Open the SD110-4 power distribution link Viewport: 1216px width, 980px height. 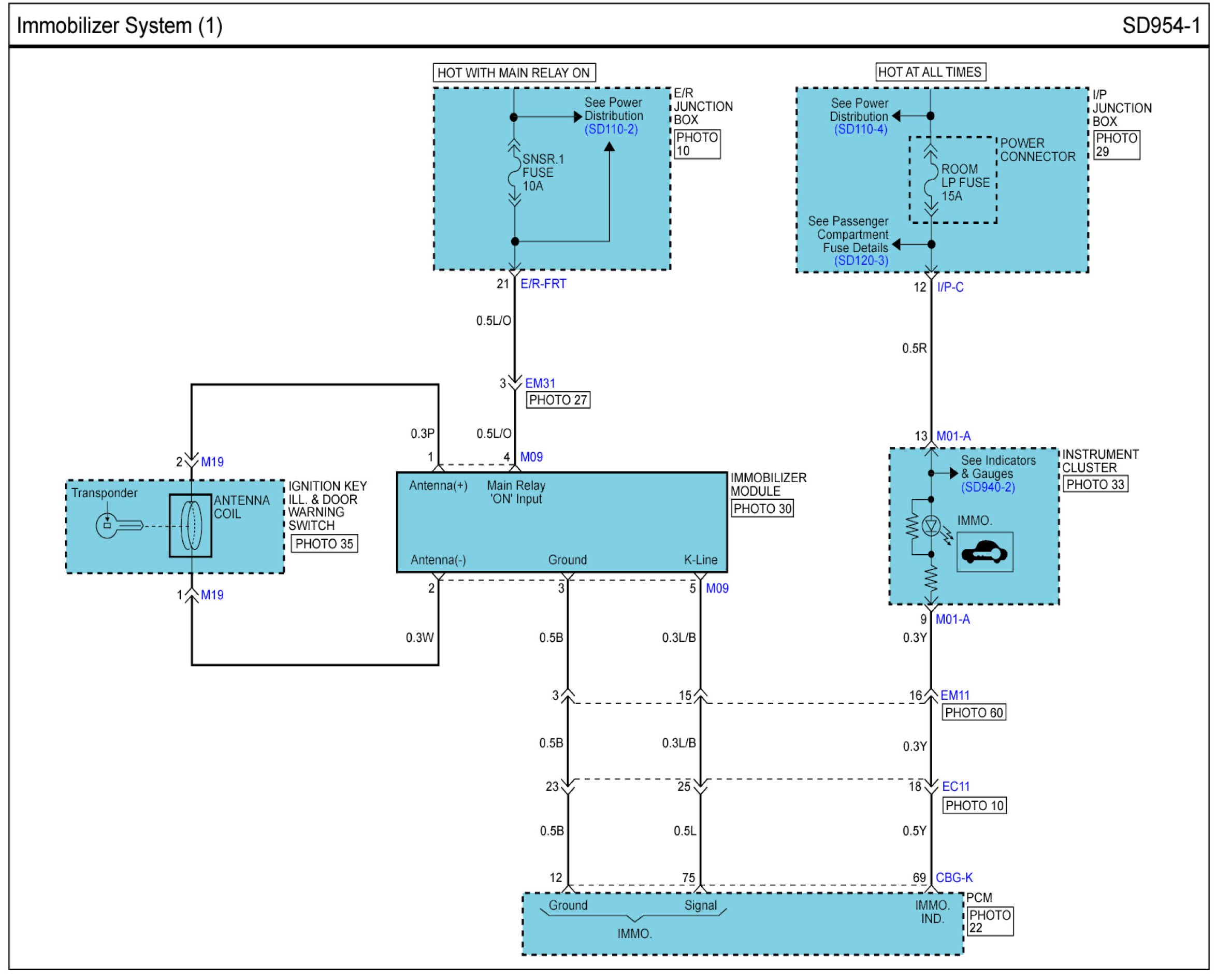point(861,129)
